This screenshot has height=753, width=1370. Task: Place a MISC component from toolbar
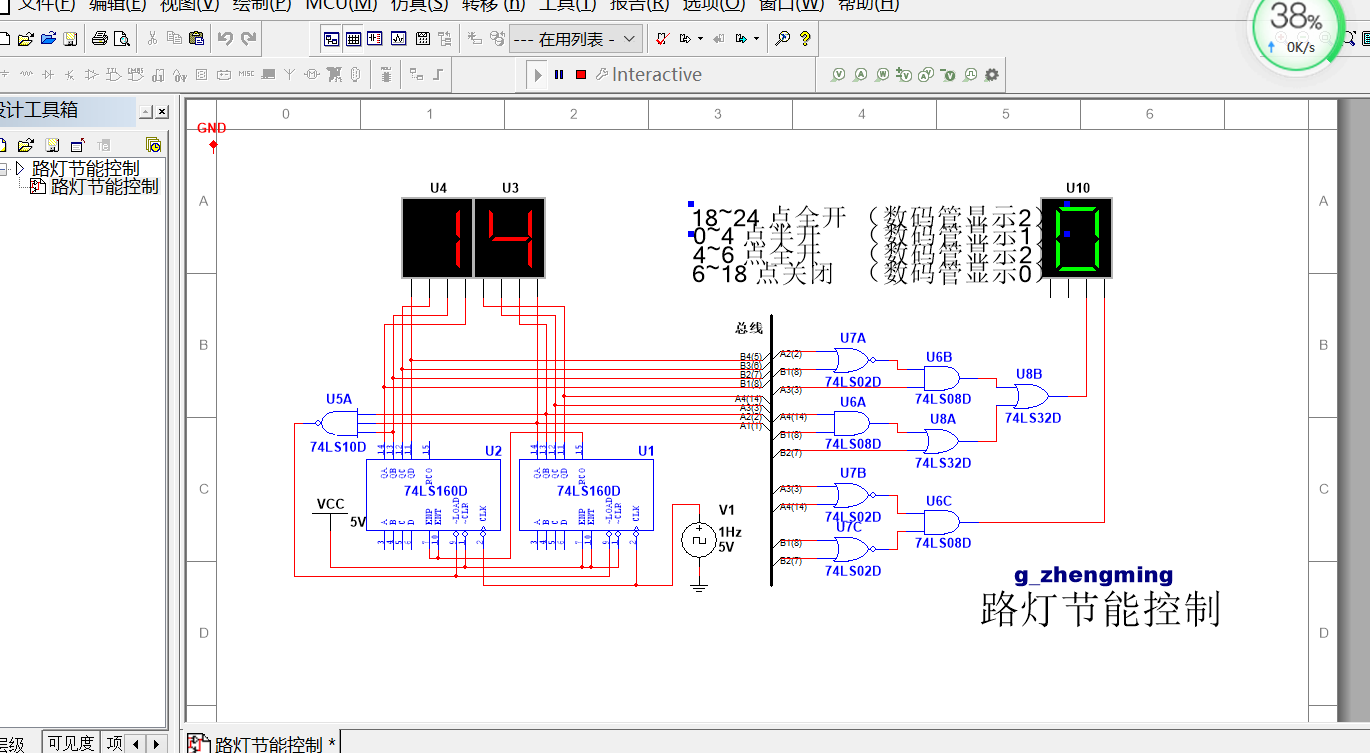[x=246, y=75]
